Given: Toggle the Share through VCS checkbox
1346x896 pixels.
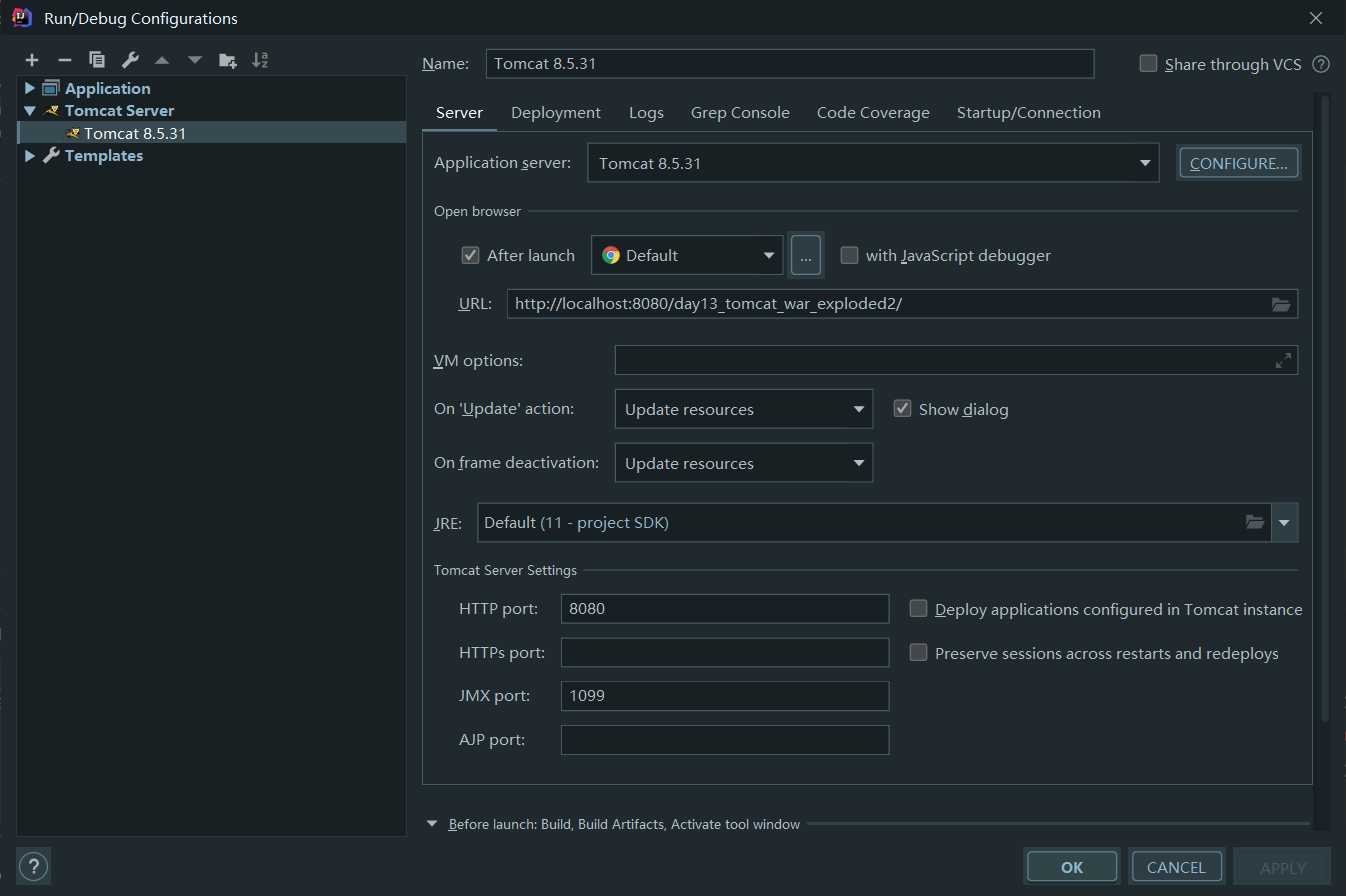Looking at the screenshot, I should 1148,64.
